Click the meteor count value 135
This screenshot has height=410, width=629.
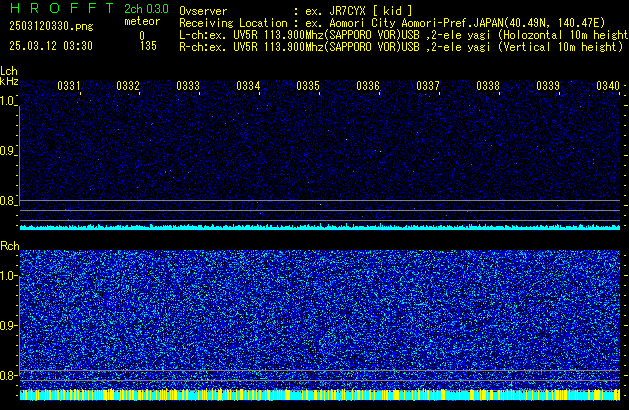pyautogui.click(x=148, y=46)
